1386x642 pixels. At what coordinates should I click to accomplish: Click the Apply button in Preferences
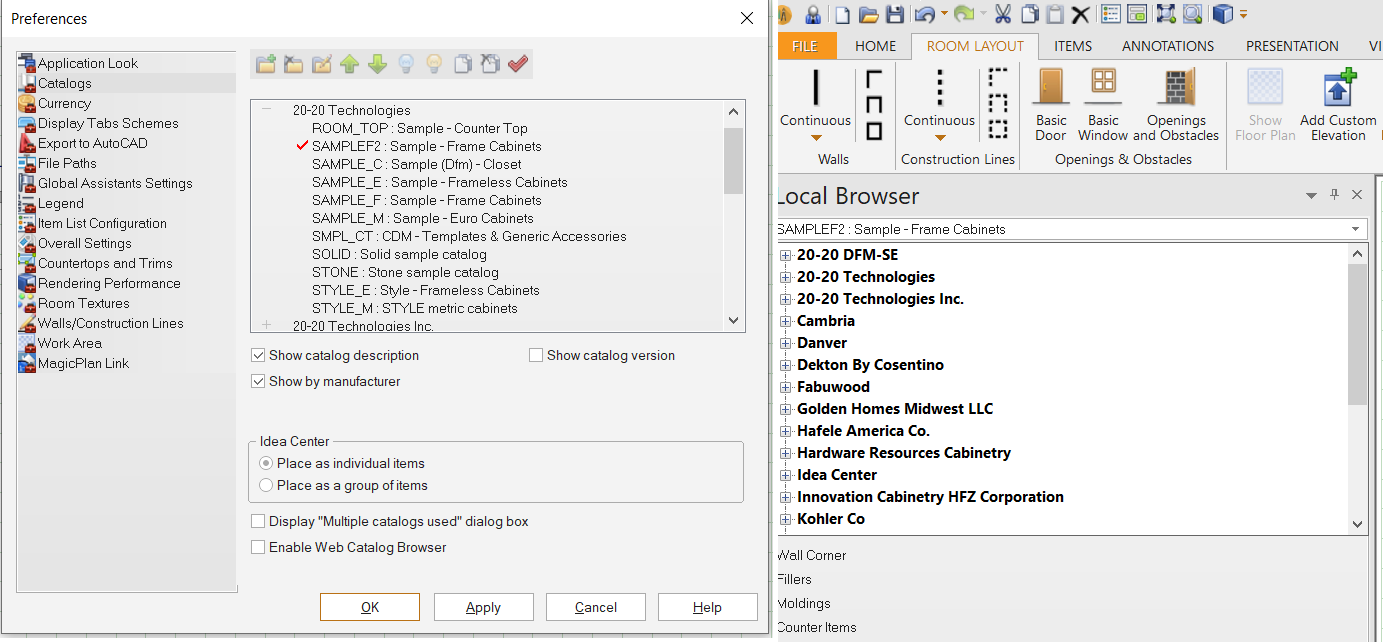(x=484, y=607)
